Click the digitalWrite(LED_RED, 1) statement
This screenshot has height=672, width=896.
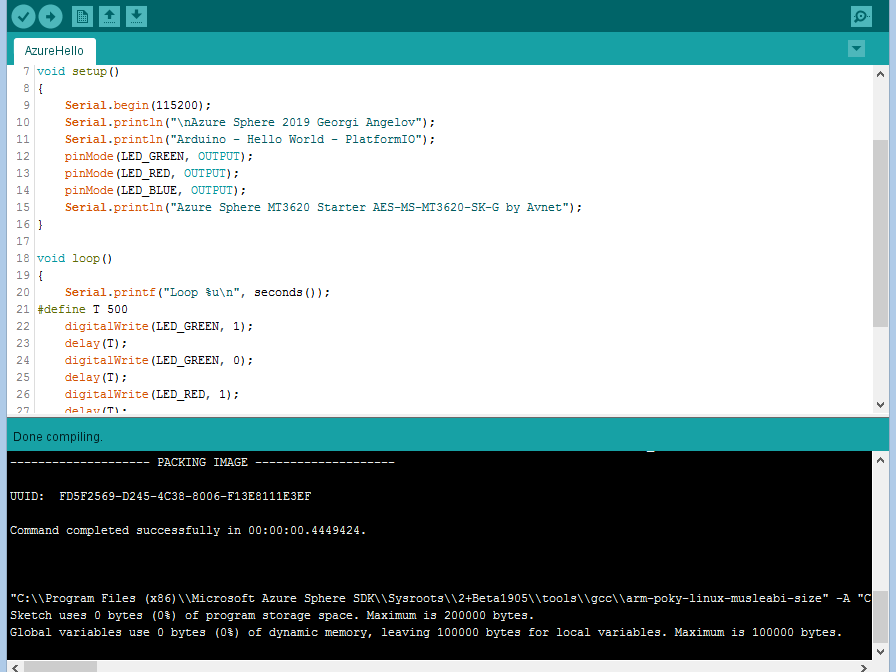pyautogui.click(x=150, y=394)
